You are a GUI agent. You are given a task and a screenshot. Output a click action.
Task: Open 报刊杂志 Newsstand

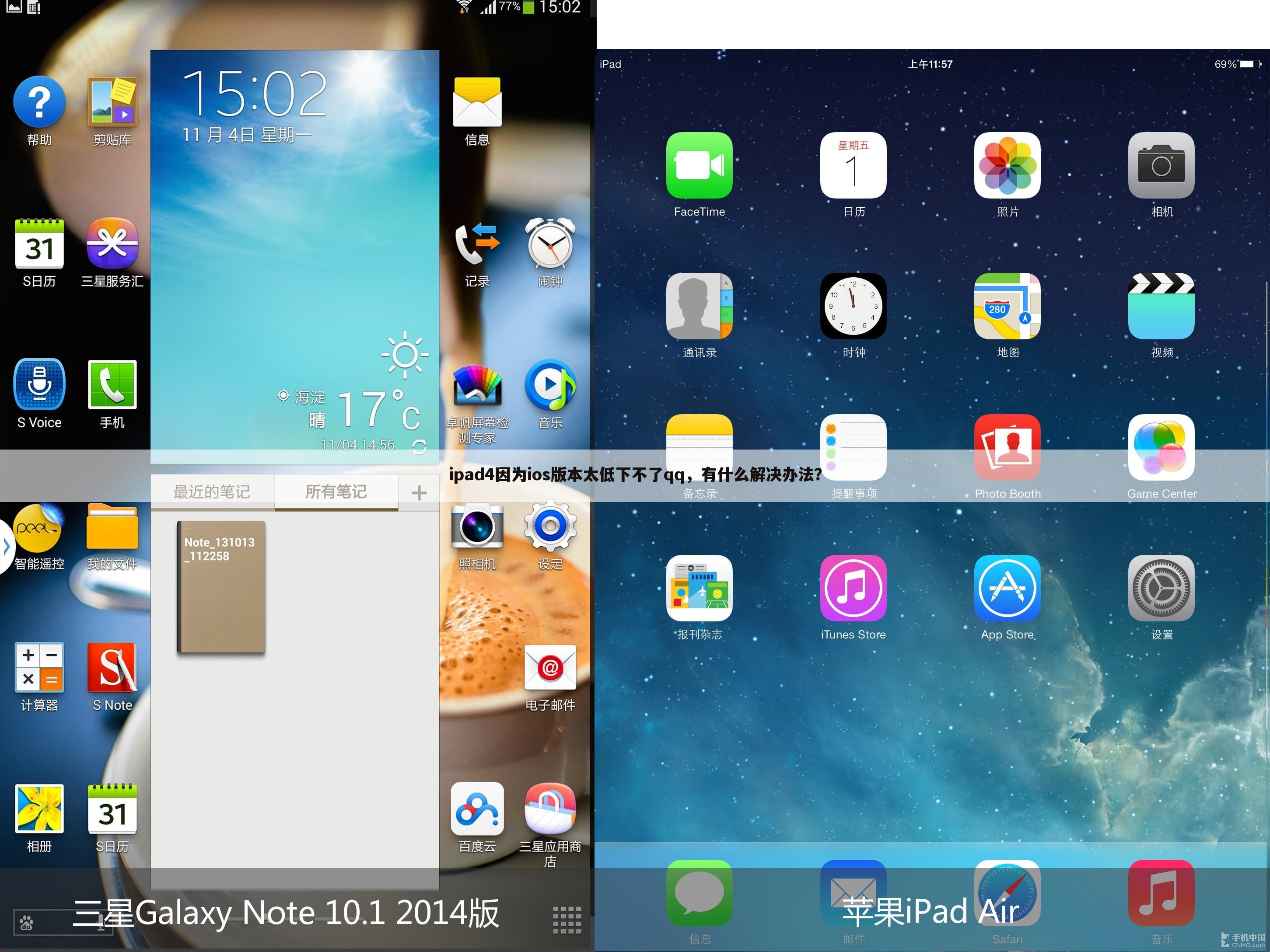point(699,588)
